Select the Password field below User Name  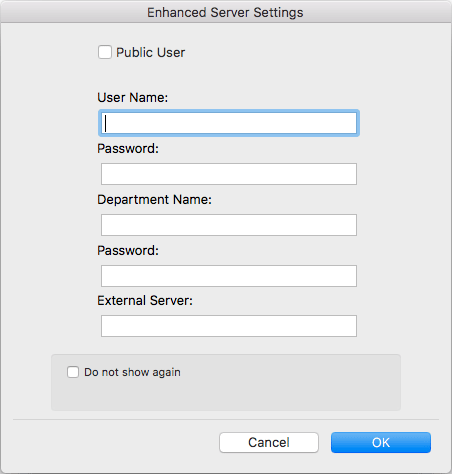point(229,174)
